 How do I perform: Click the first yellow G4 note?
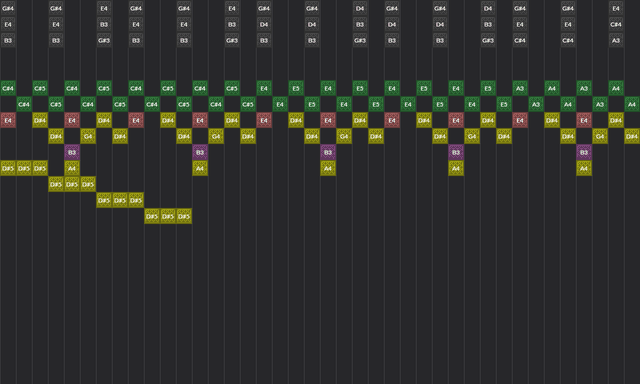88,136
